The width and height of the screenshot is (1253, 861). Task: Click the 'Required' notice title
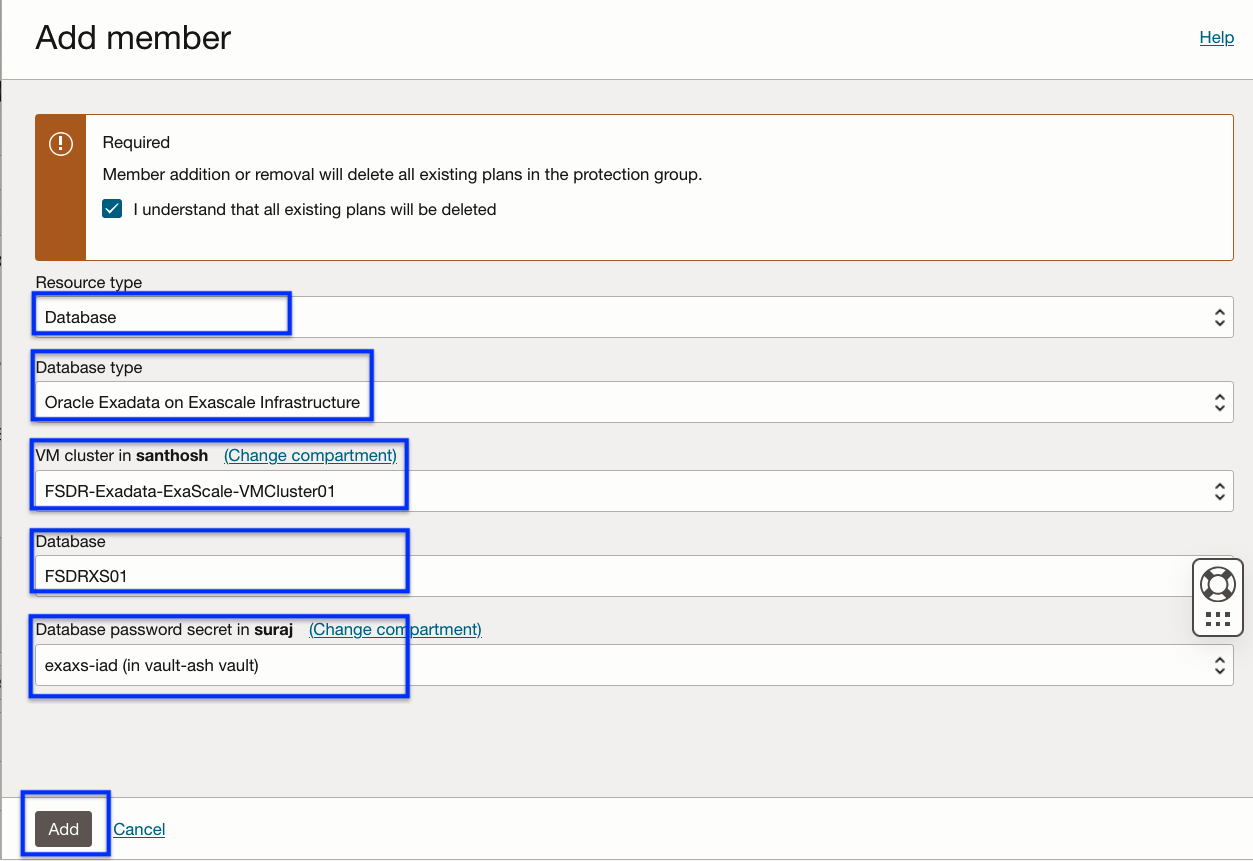pos(136,142)
